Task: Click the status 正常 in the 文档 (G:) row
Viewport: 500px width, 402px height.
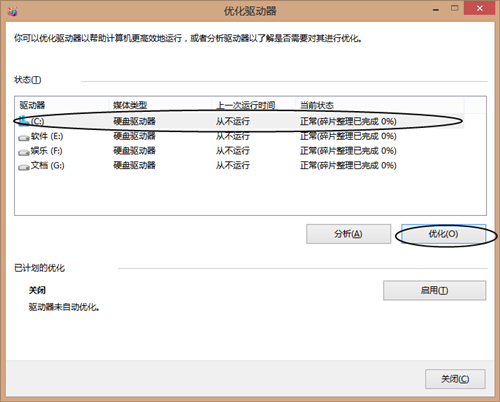Action: (x=348, y=165)
